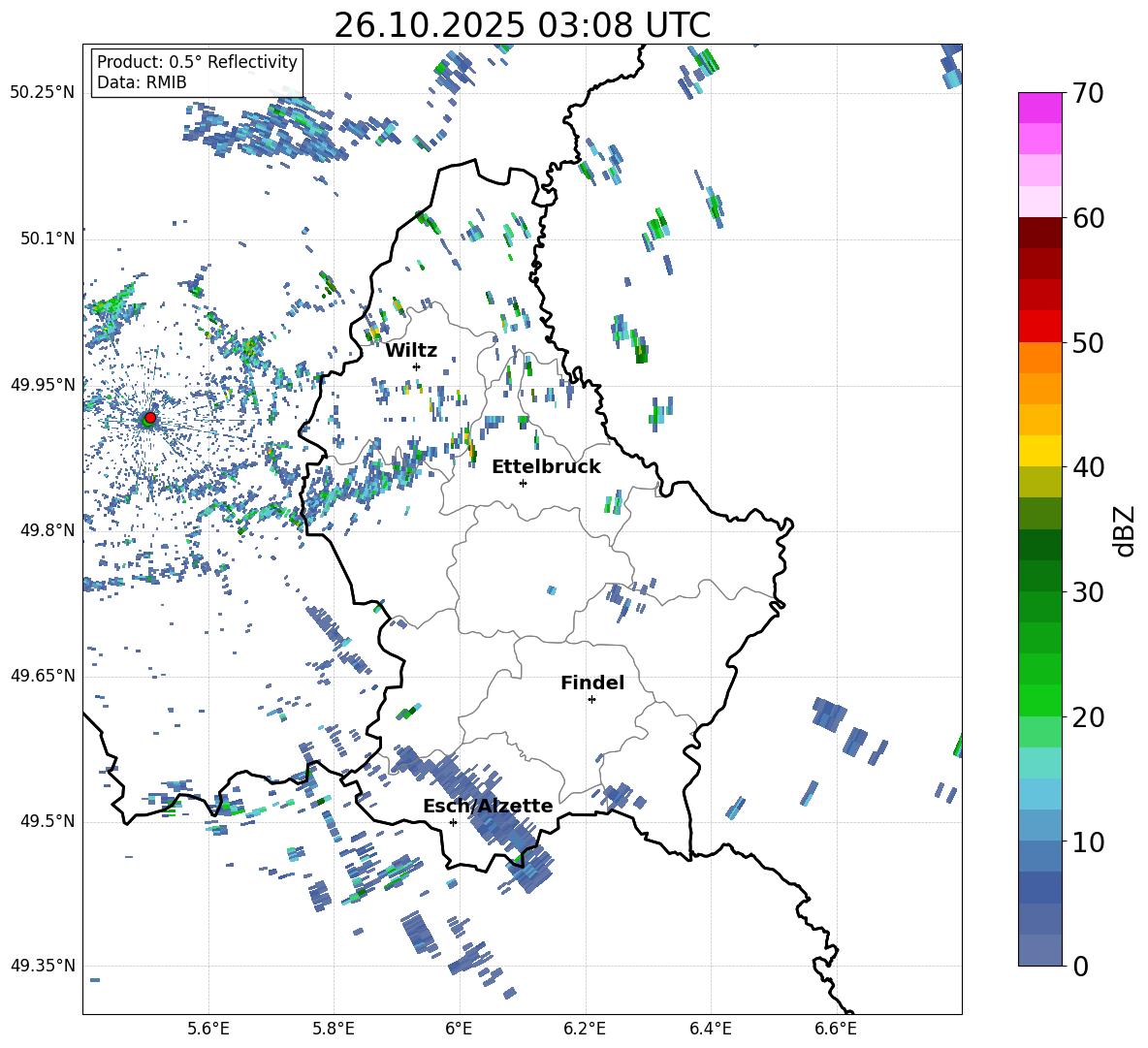Image resolution: width=1148 pixels, height=1048 pixels.
Task: Select the Ettelbruck city label
Action: tap(546, 467)
